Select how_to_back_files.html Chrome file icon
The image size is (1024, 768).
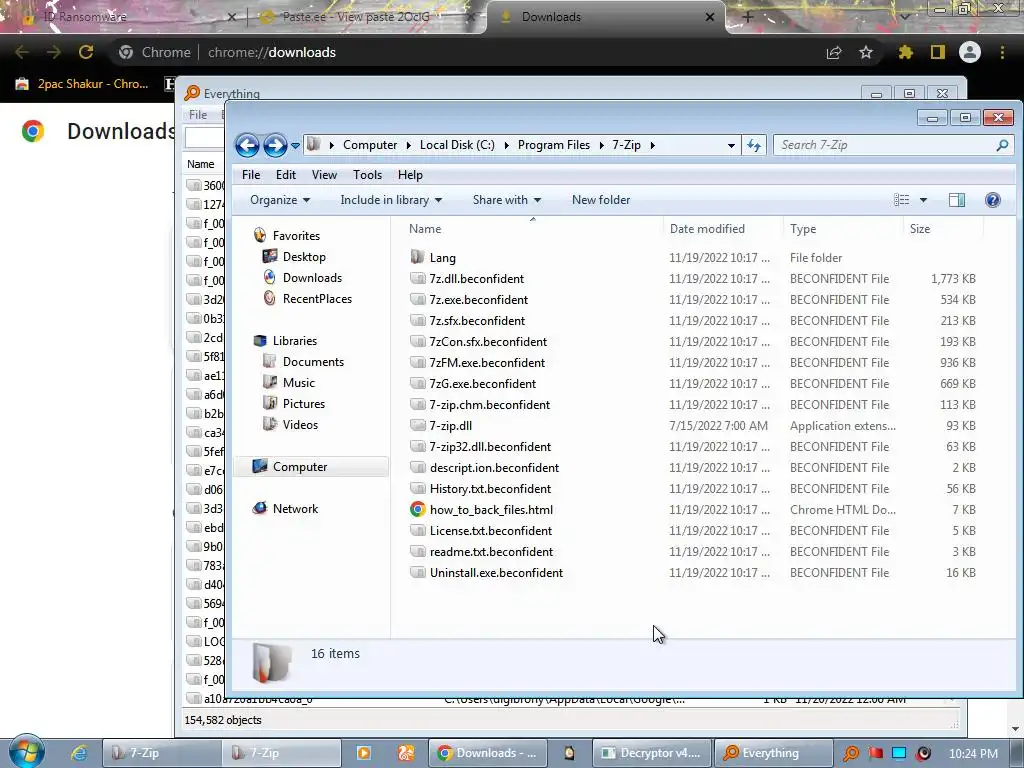click(418, 509)
